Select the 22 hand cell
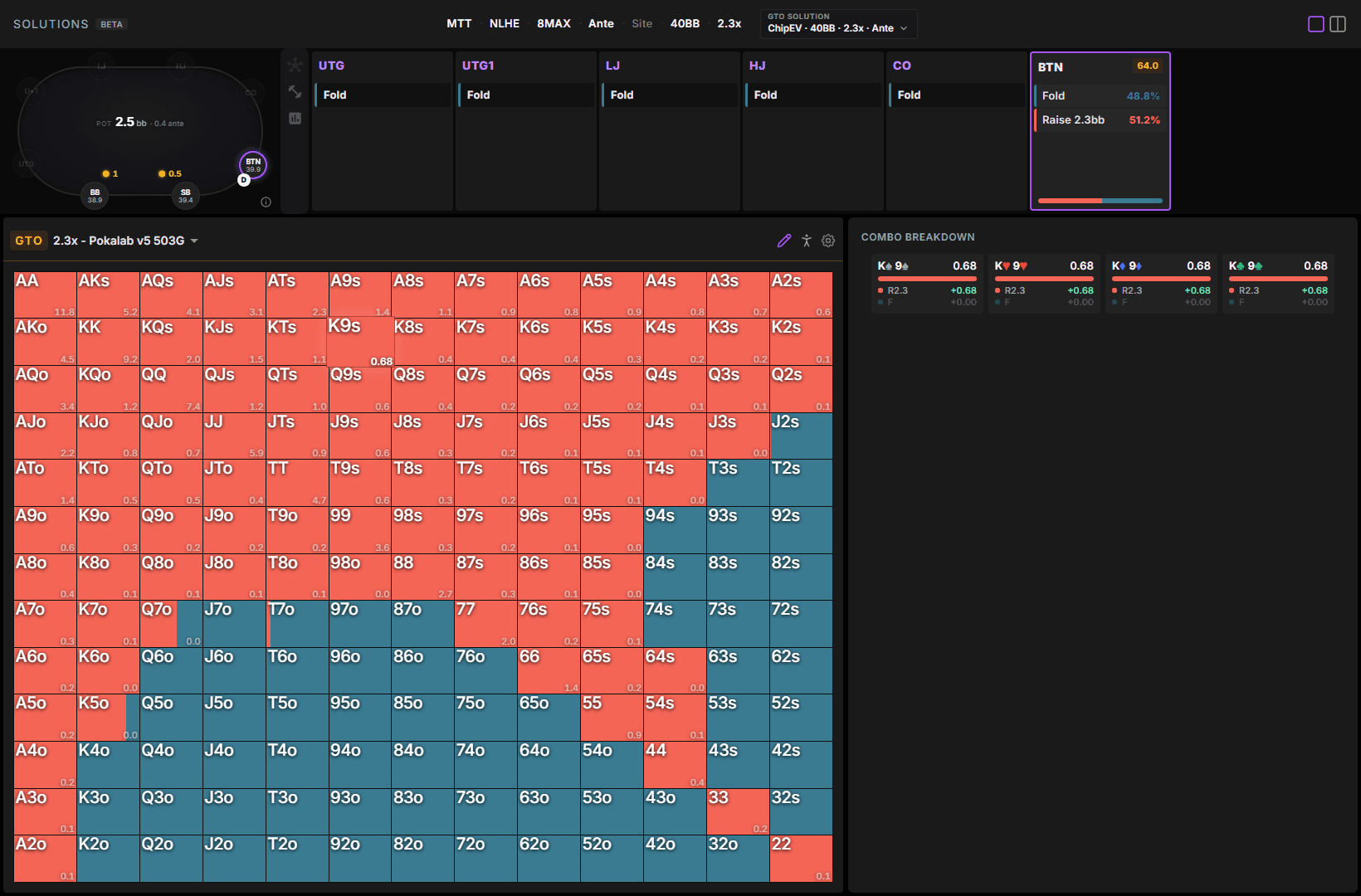This screenshot has width=1361, height=896. tap(802, 859)
